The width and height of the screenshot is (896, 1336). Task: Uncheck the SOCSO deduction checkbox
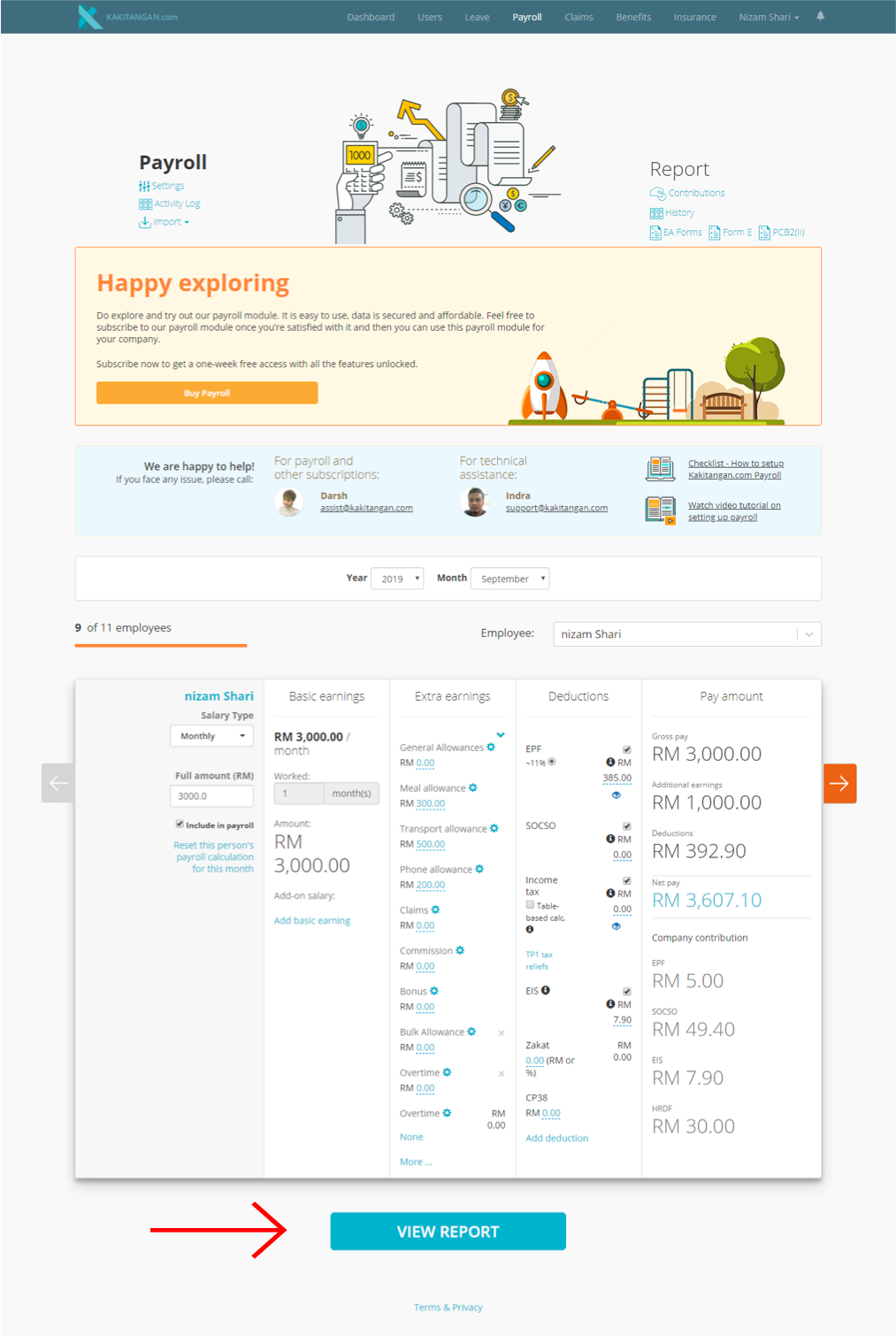pos(627,826)
